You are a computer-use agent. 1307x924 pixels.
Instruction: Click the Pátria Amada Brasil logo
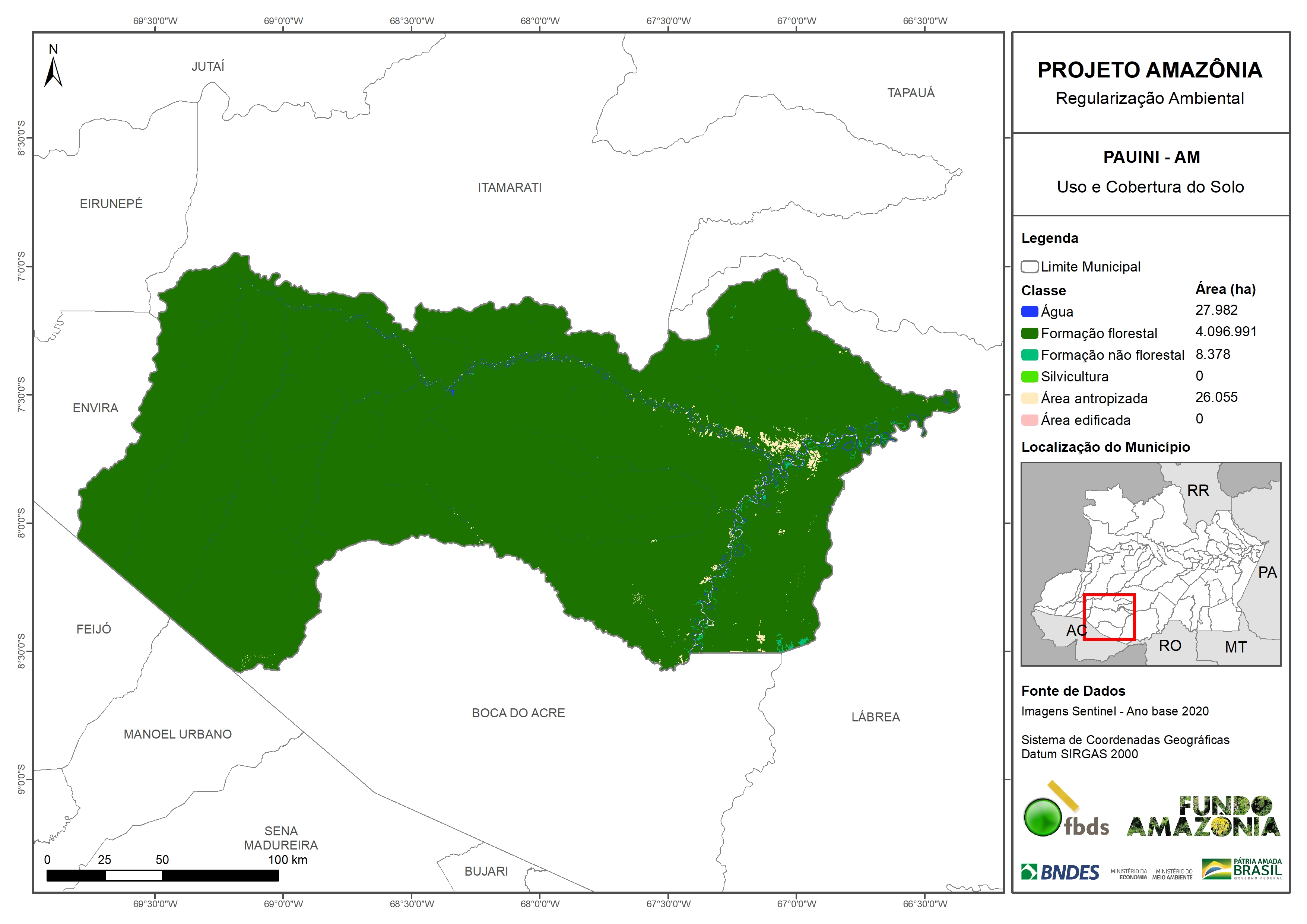click(x=1241, y=869)
